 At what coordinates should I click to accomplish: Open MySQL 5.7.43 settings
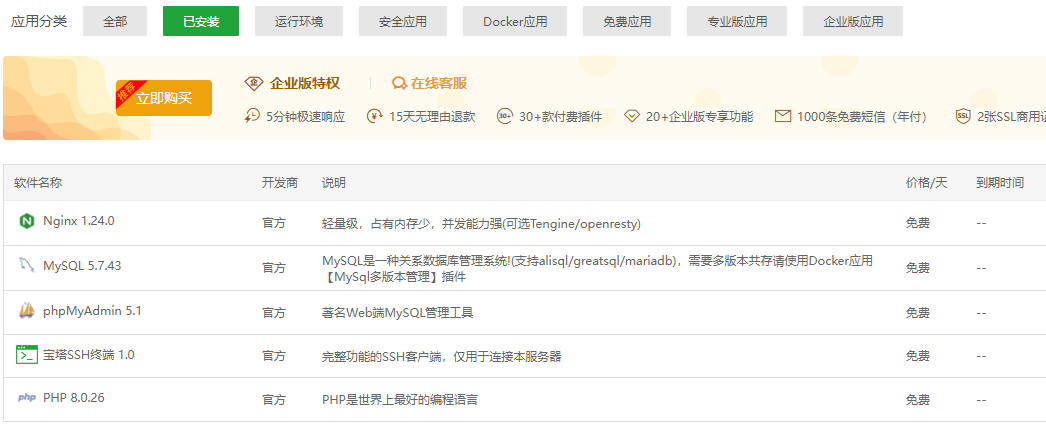pos(82,265)
